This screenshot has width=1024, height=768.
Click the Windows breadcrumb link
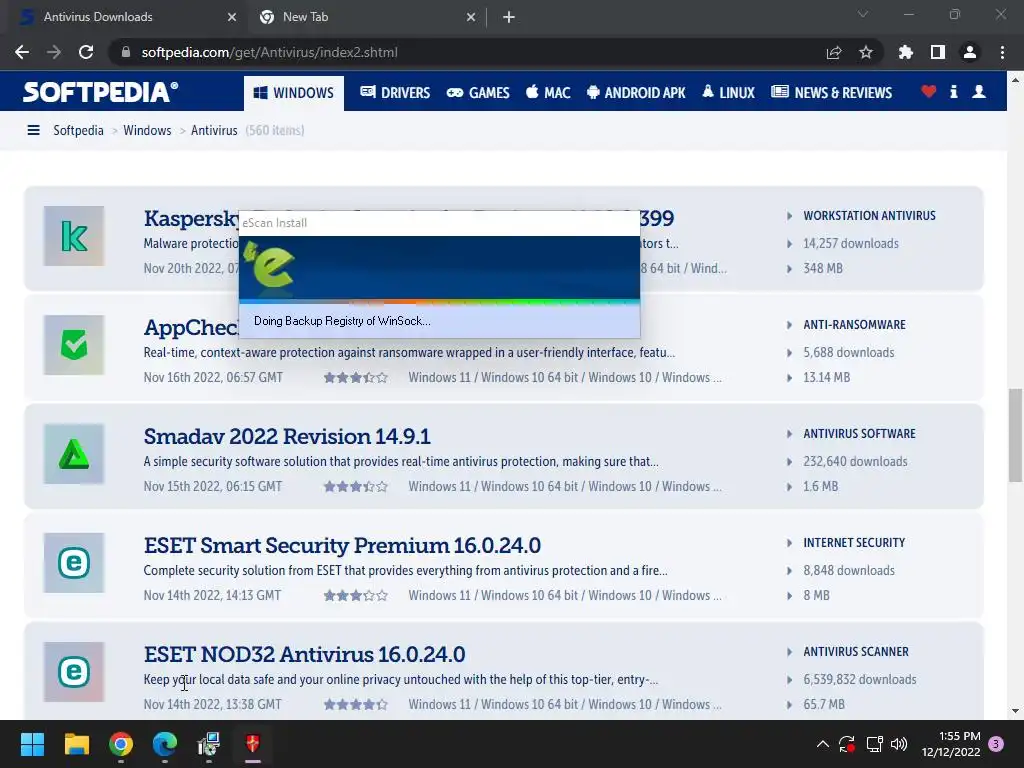coord(147,130)
